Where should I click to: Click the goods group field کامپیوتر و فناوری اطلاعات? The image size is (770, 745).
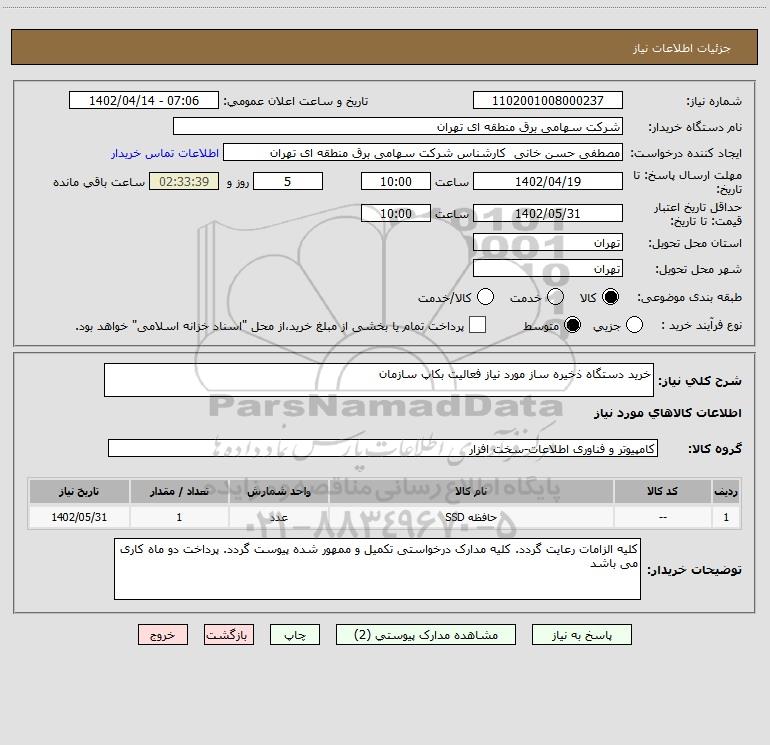click(383, 448)
